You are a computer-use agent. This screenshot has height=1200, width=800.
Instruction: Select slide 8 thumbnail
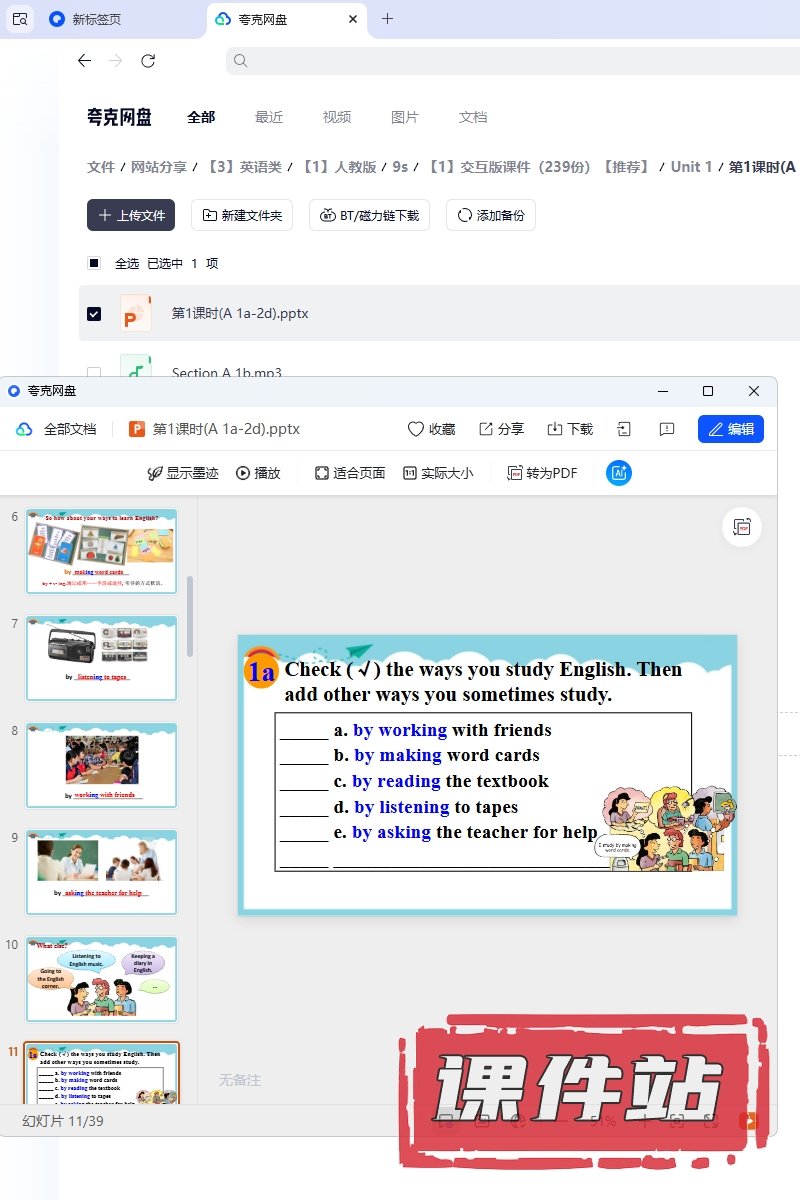click(101, 764)
